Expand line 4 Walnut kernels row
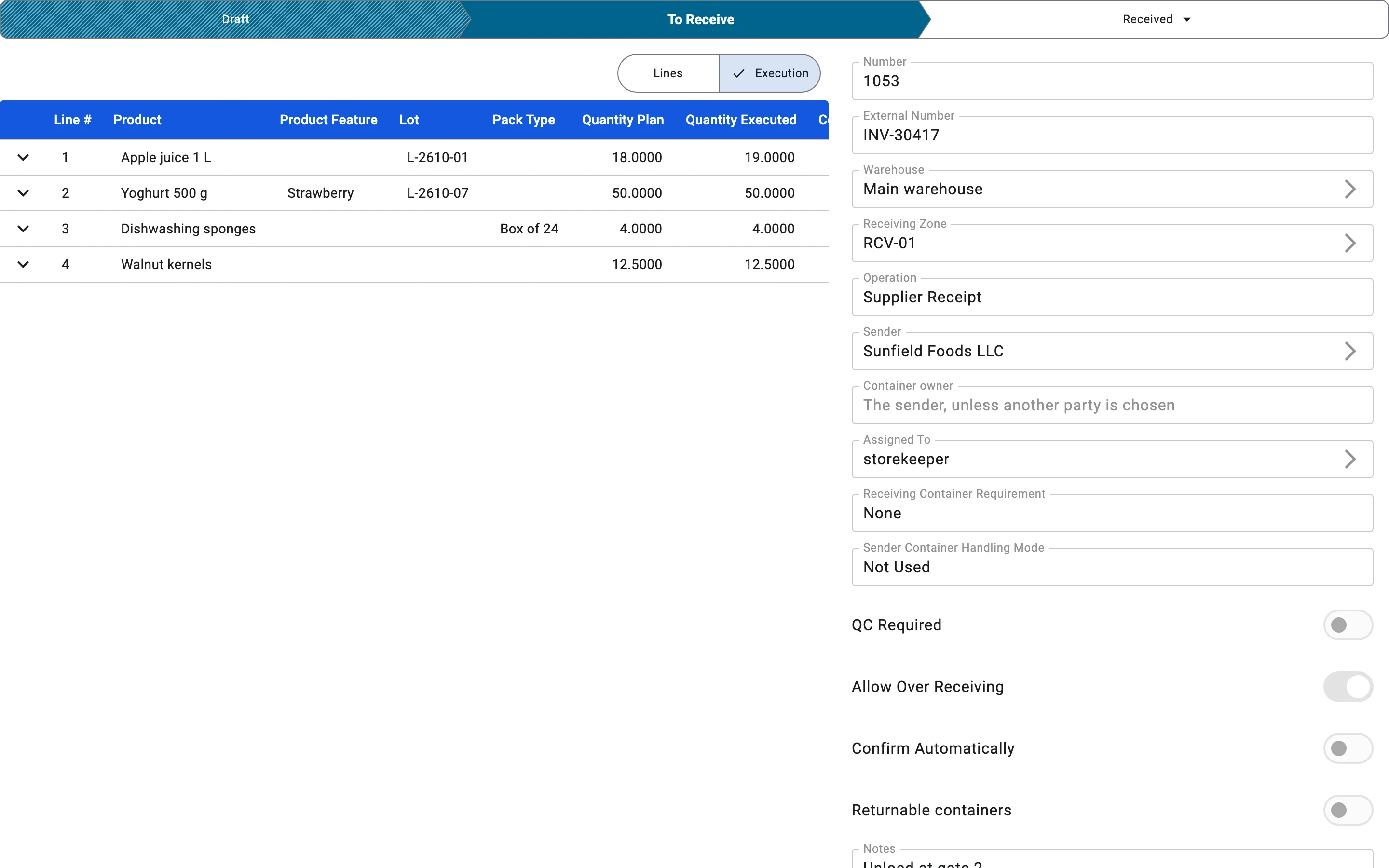 pyautogui.click(x=23, y=264)
